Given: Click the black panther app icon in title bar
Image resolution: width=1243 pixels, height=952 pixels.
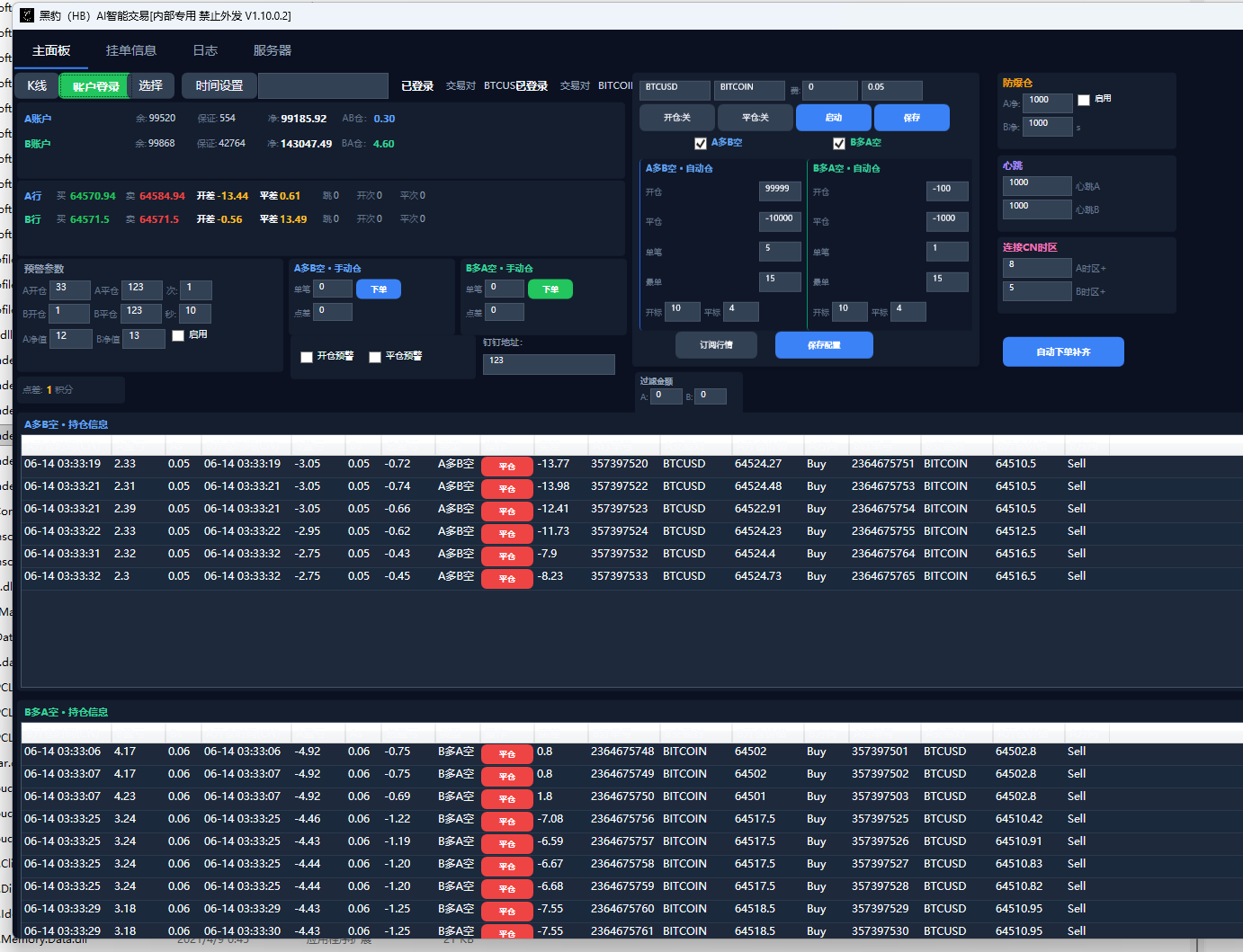Looking at the screenshot, I should click(27, 15).
